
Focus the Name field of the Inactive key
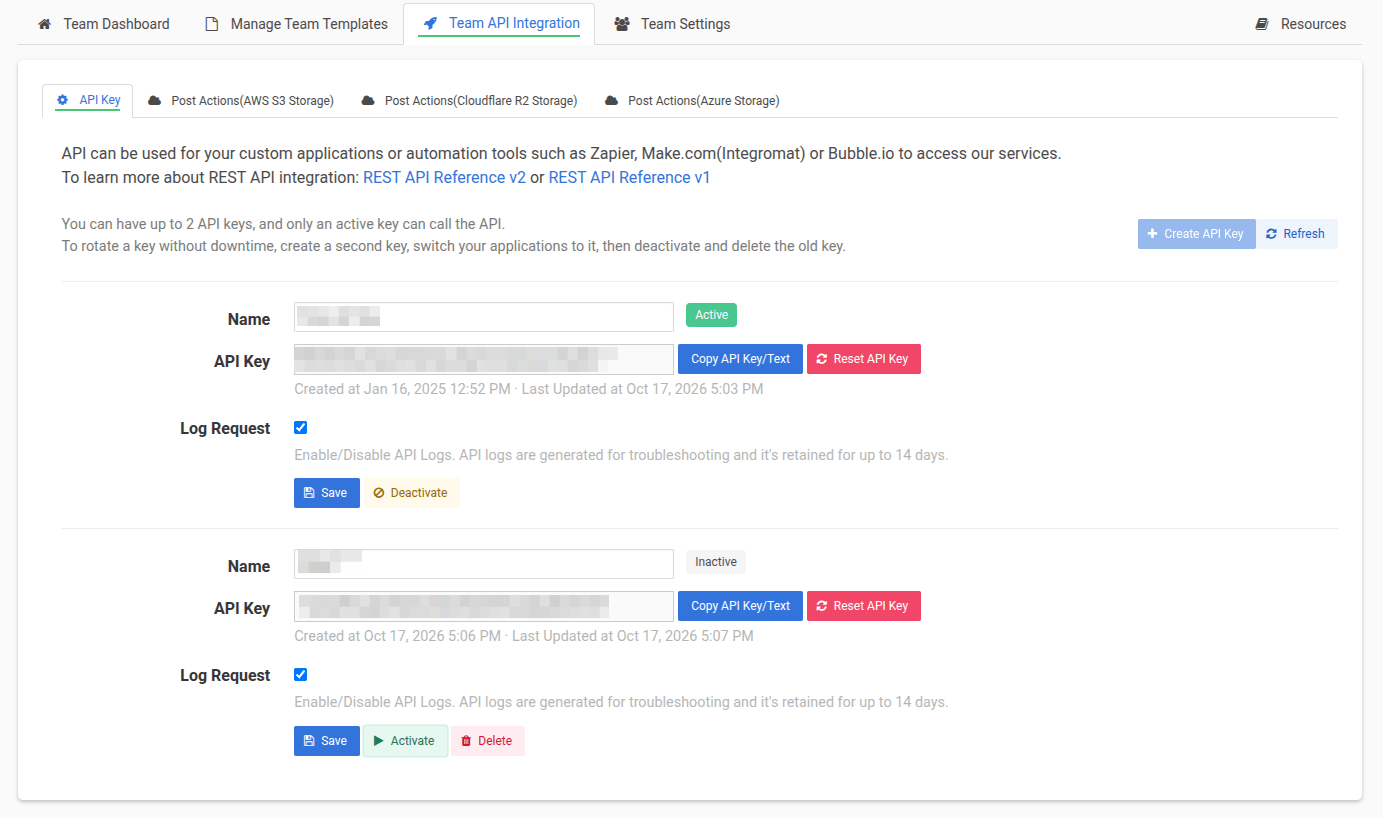coord(484,564)
